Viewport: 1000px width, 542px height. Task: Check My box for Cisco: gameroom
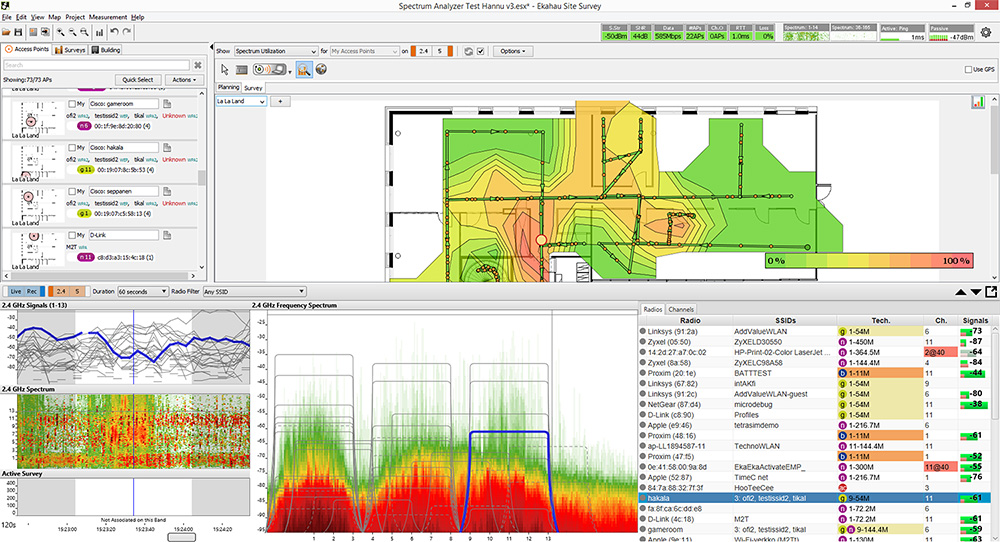(x=72, y=103)
